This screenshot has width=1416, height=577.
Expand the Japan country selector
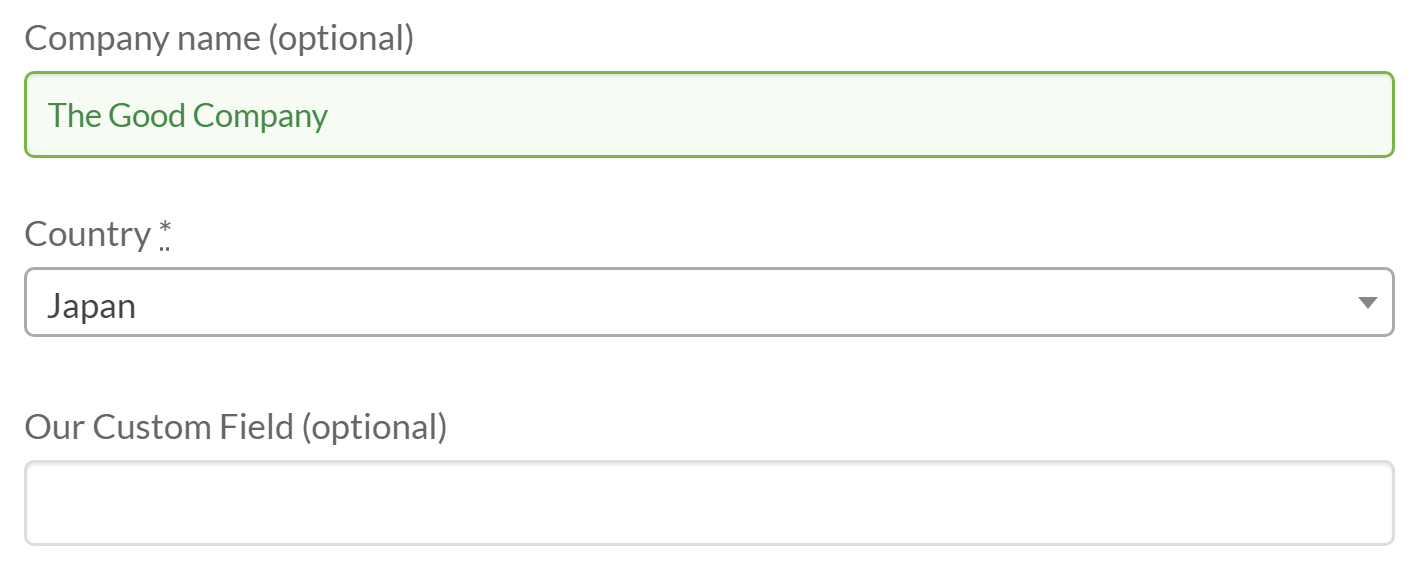pyautogui.click(x=700, y=302)
